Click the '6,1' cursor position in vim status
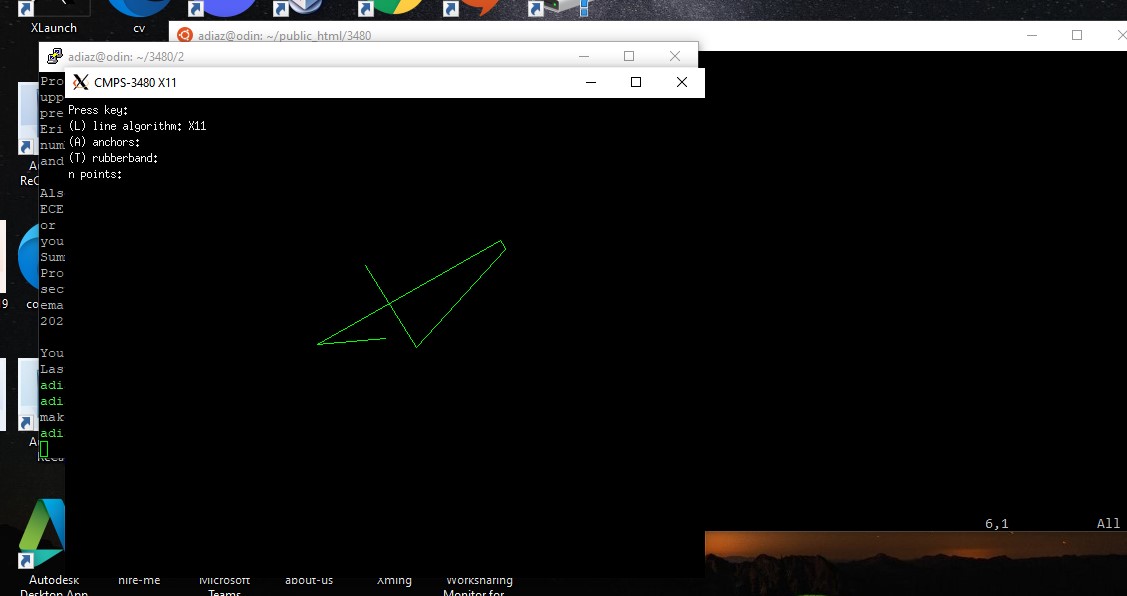This screenshot has width=1127, height=596. (x=996, y=524)
